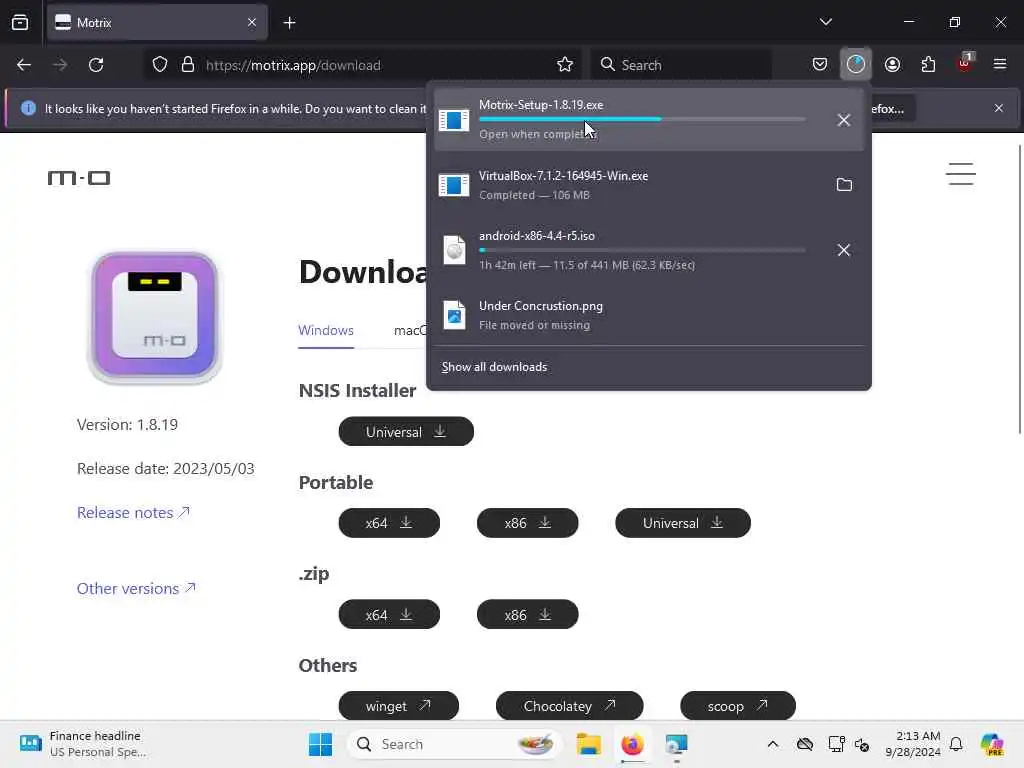The image size is (1024, 768).
Task: Open a new browser tab
Action: 289,23
